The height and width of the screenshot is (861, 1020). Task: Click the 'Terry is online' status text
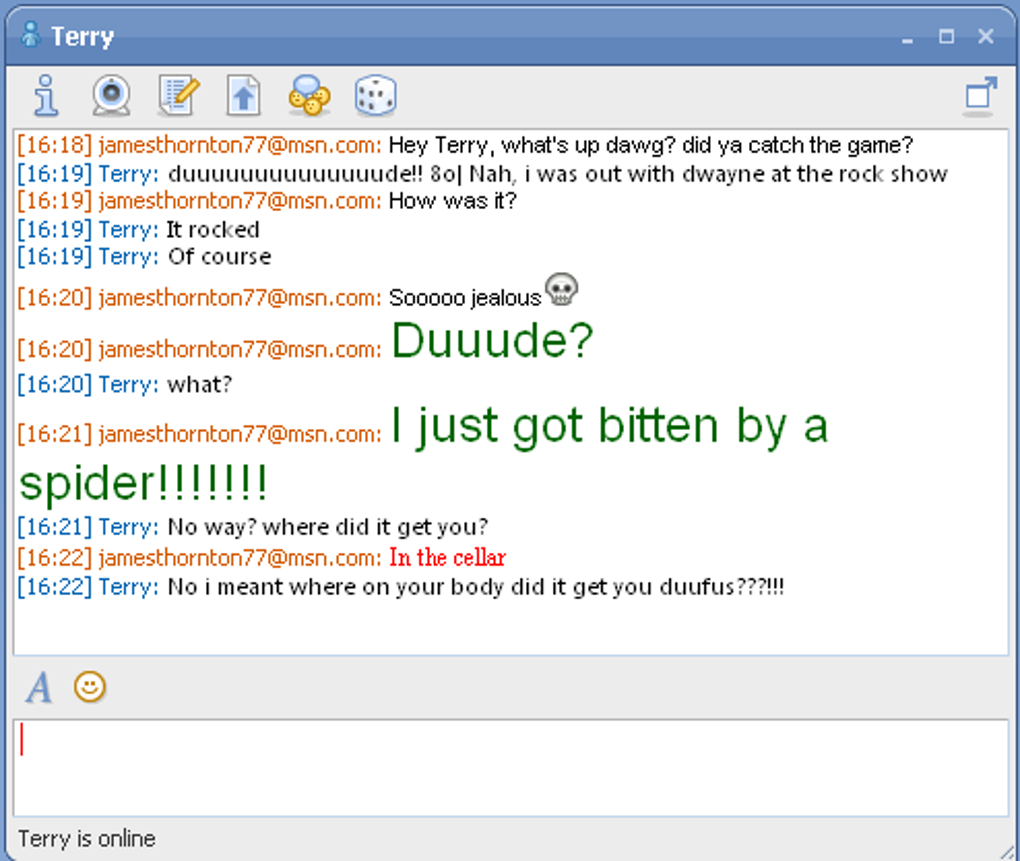[87, 839]
